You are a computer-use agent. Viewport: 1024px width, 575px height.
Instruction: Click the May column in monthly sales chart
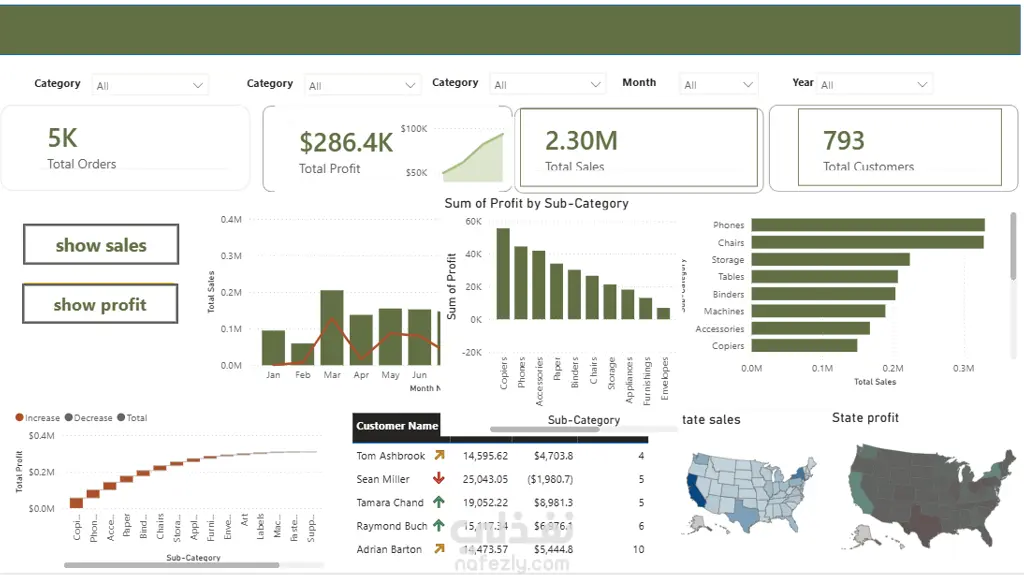(x=391, y=337)
